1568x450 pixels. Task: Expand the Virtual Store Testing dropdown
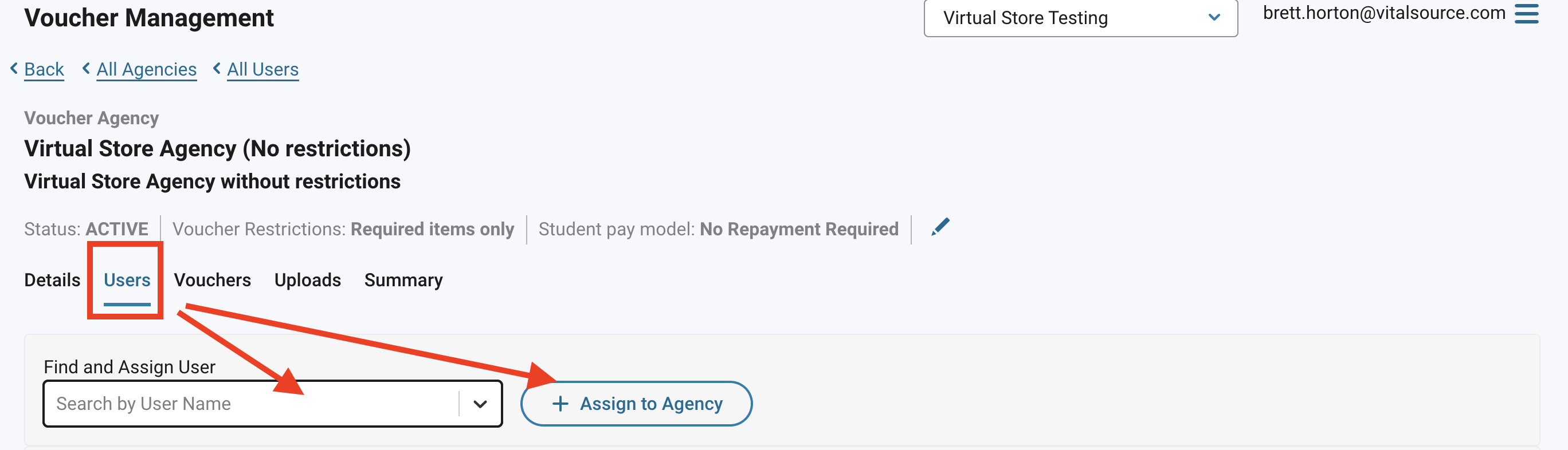pyautogui.click(x=1080, y=18)
